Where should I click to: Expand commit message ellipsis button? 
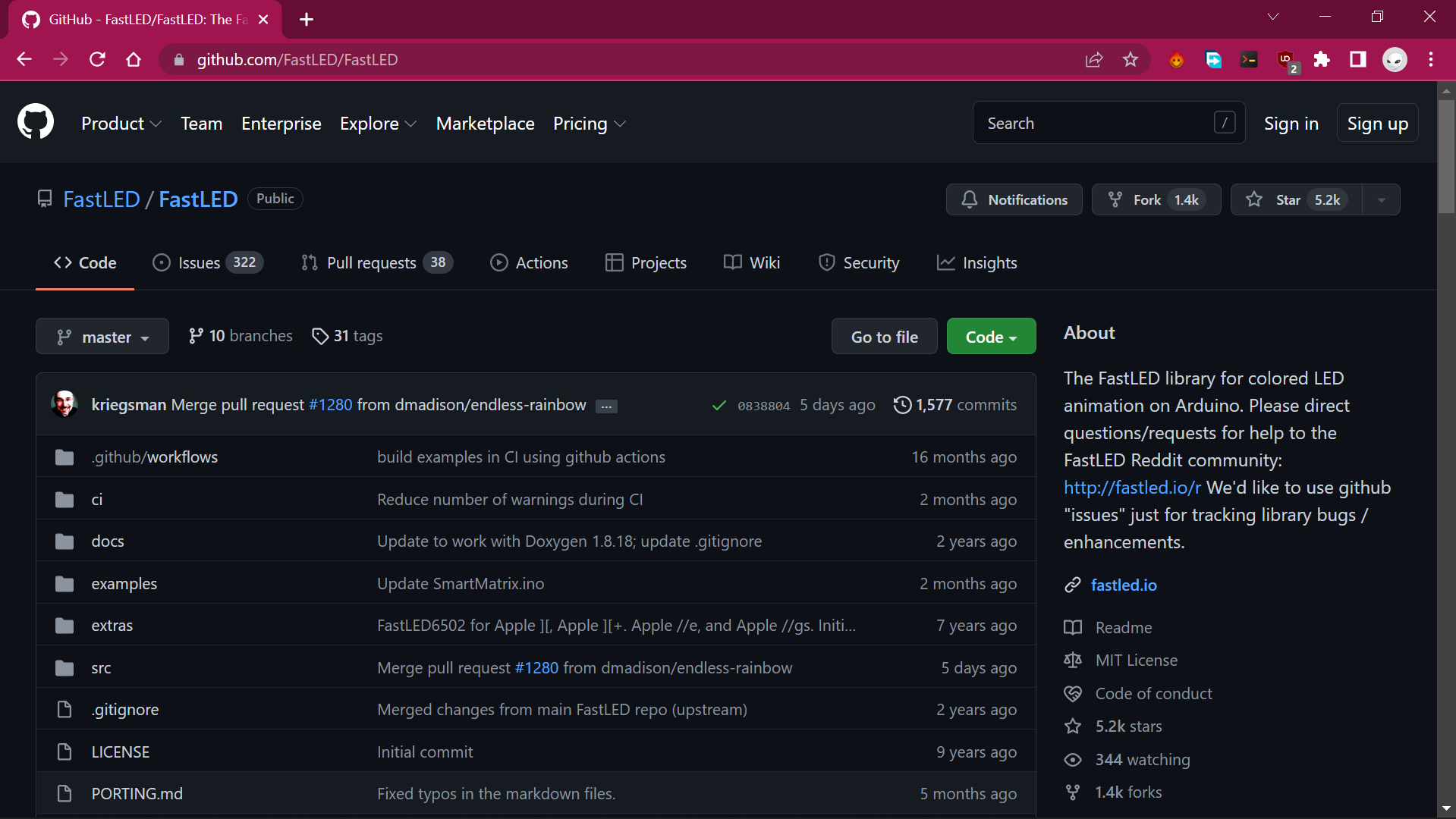(x=606, y=406)
